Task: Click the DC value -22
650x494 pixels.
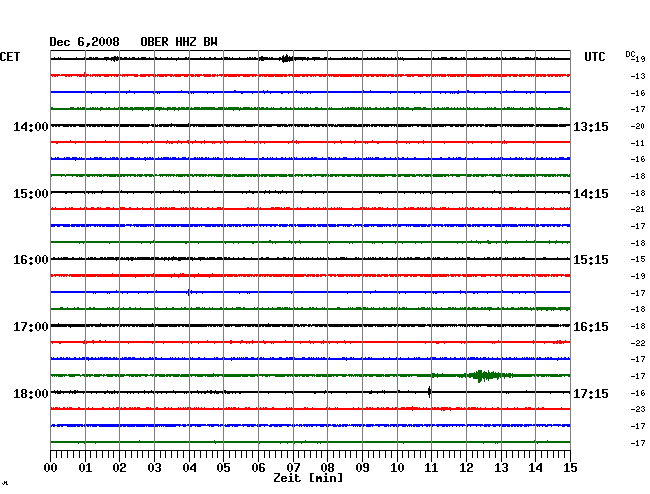Action: tap(638, 343)
